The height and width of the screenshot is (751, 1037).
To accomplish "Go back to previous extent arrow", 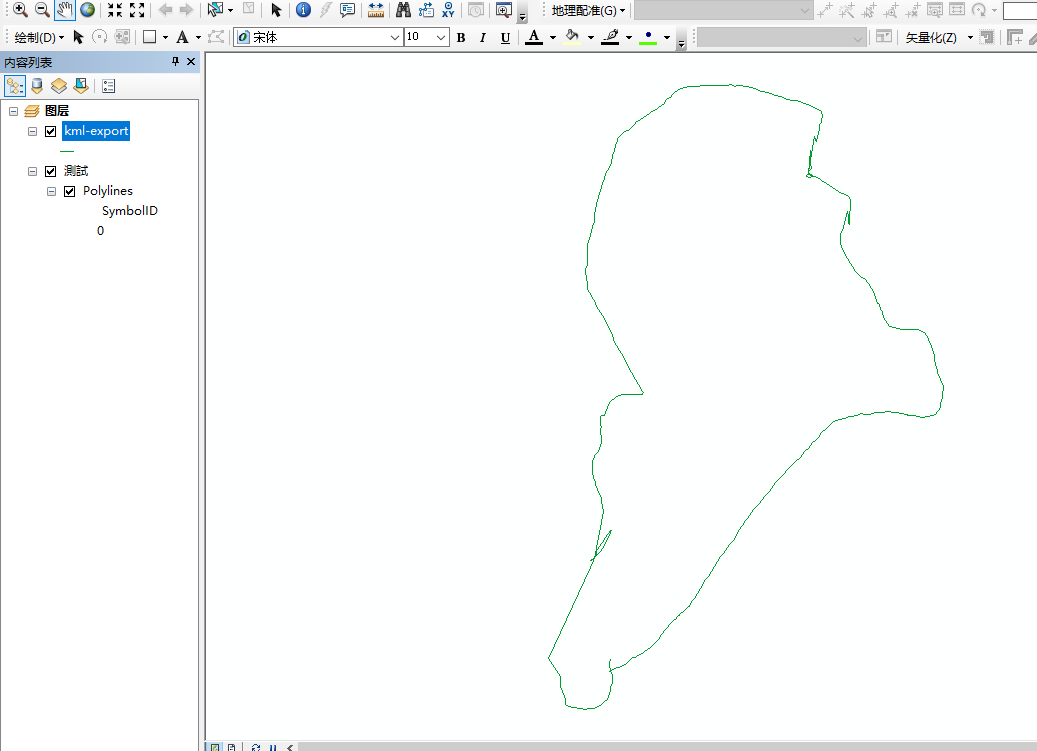I will point(165,10).
